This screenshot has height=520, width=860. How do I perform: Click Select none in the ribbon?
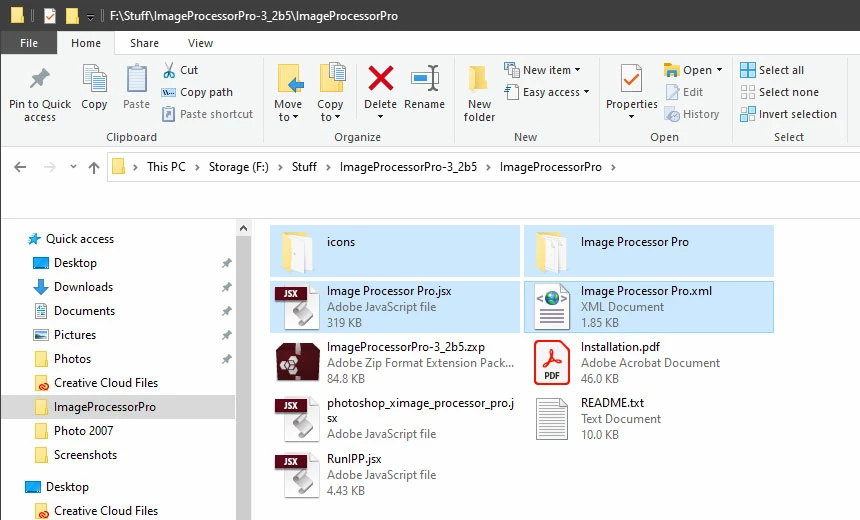click(779, 92)
